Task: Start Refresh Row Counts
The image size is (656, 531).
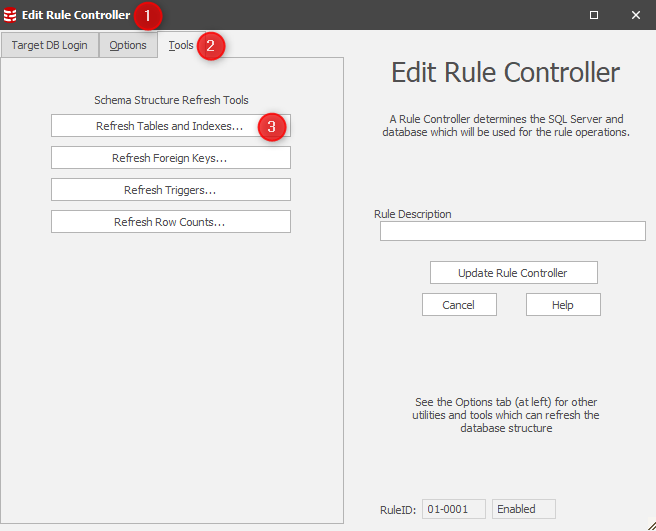Action: click(170, 222)
